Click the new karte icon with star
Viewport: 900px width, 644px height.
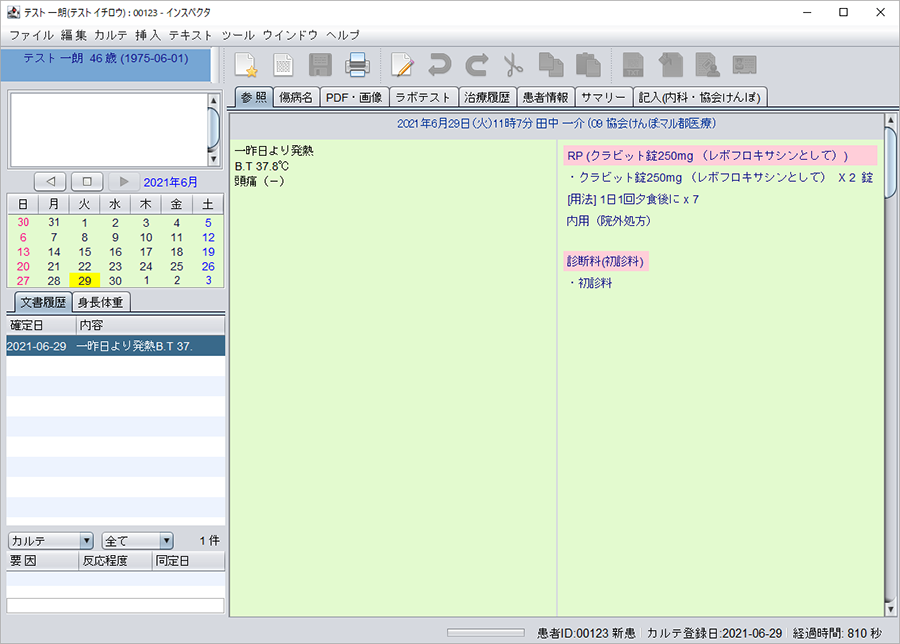pos(246,66)
